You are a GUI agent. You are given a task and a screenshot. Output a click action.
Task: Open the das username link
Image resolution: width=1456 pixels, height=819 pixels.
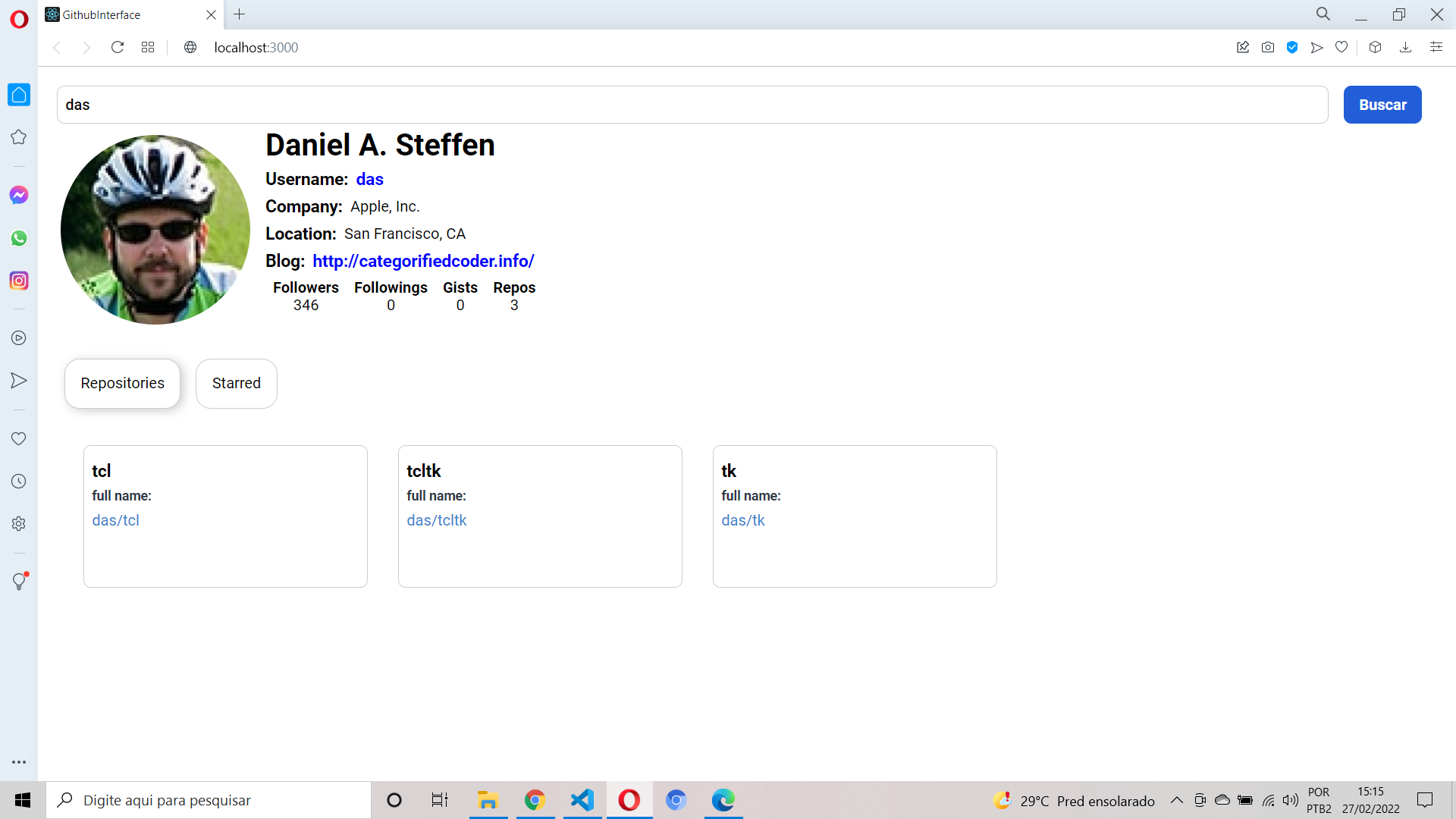(370, 180)
